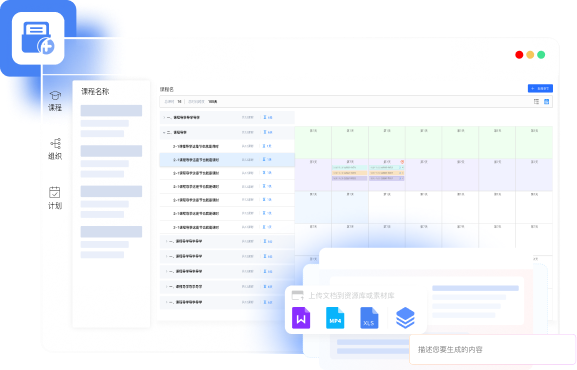Choose the MP4 video file icon

335,318
